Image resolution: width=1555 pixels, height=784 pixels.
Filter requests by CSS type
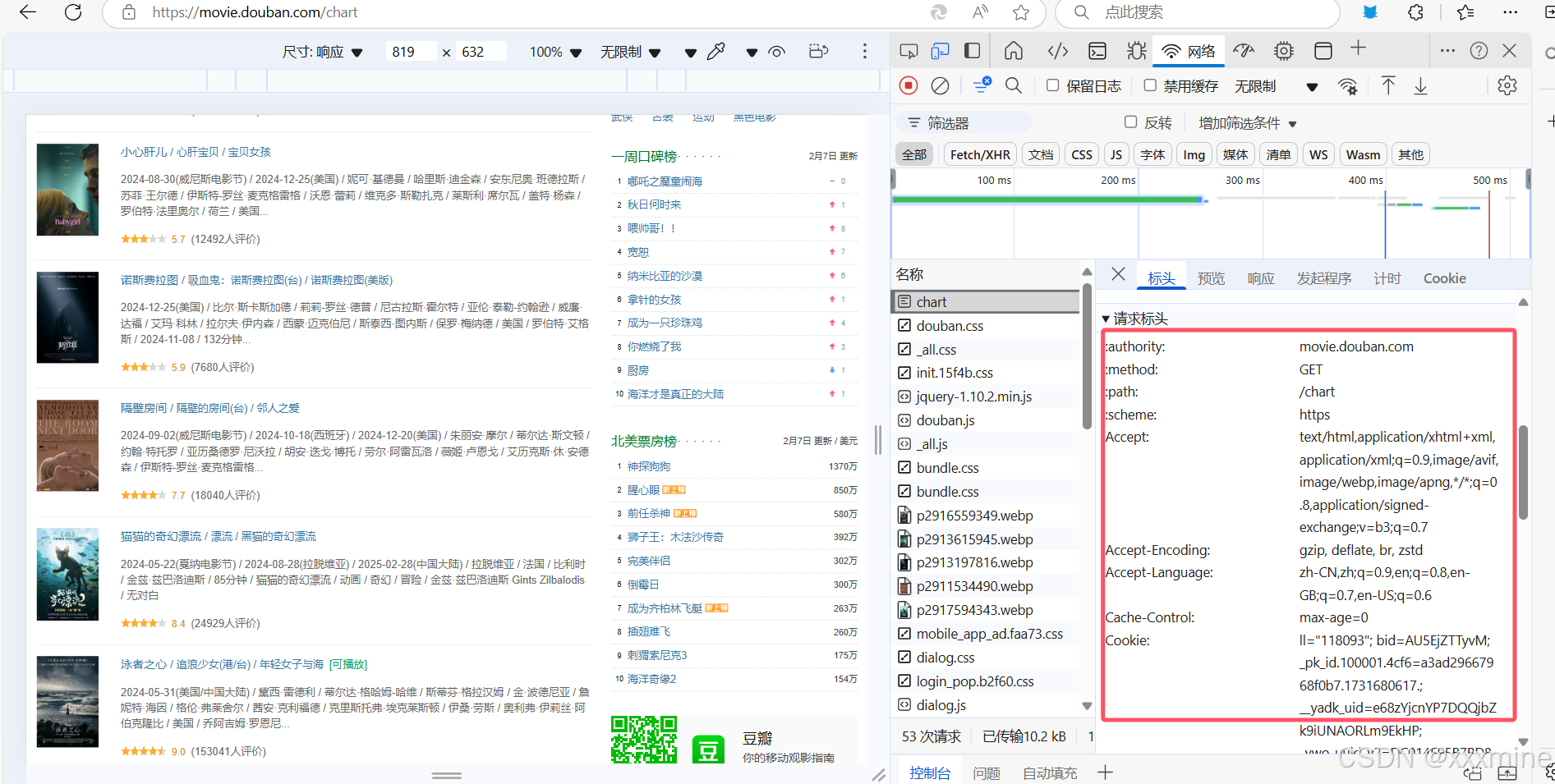click(x=1082, y=154)
